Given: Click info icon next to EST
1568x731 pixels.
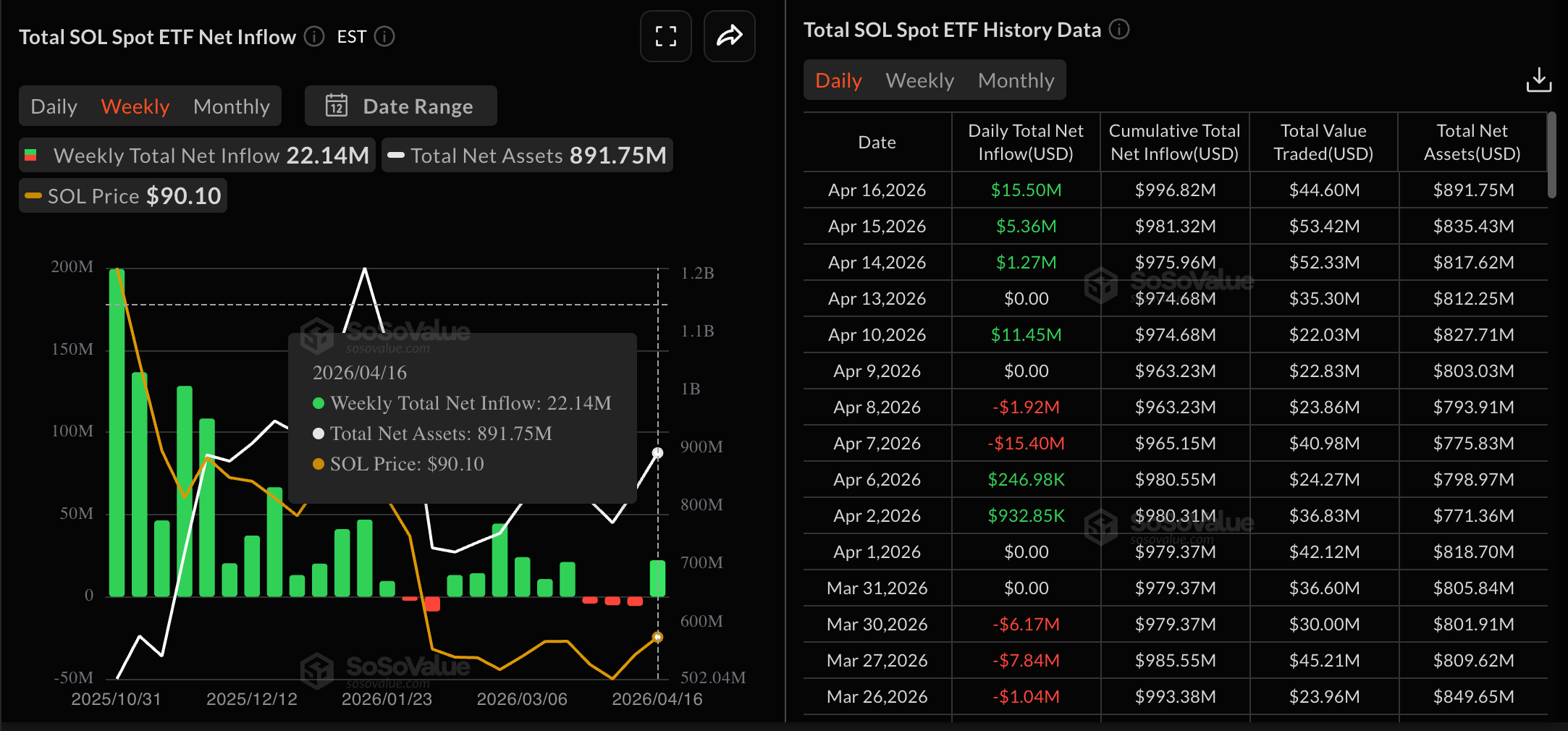Looking at the screenshot, I should [x=384, y=36].
